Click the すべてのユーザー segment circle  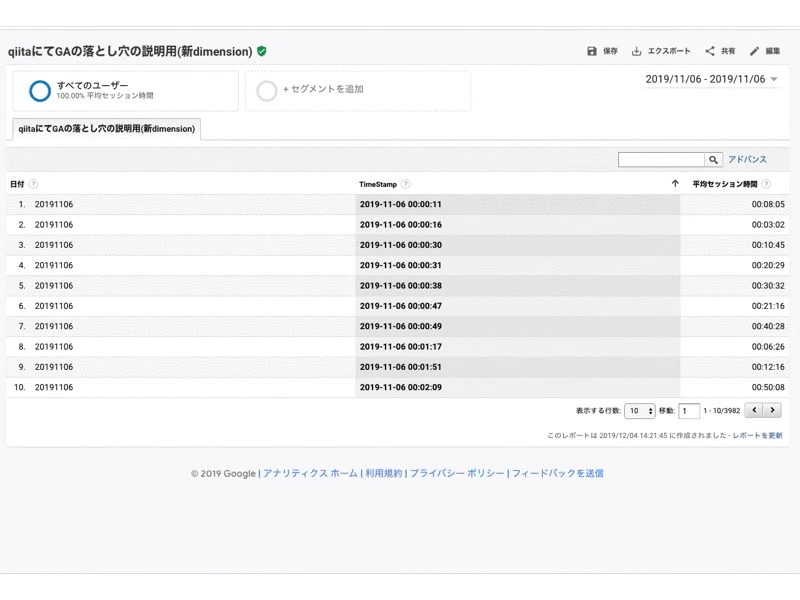(40, 91)
